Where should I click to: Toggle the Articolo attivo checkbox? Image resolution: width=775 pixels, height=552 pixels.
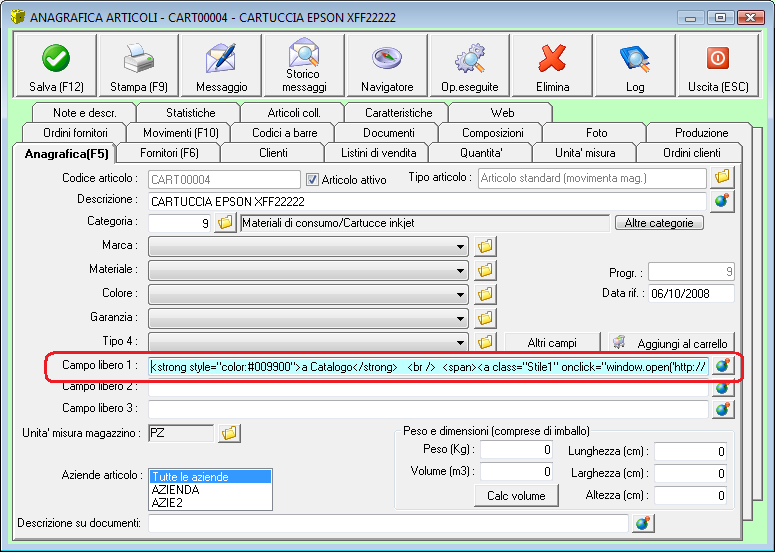[x=312, y=179]
